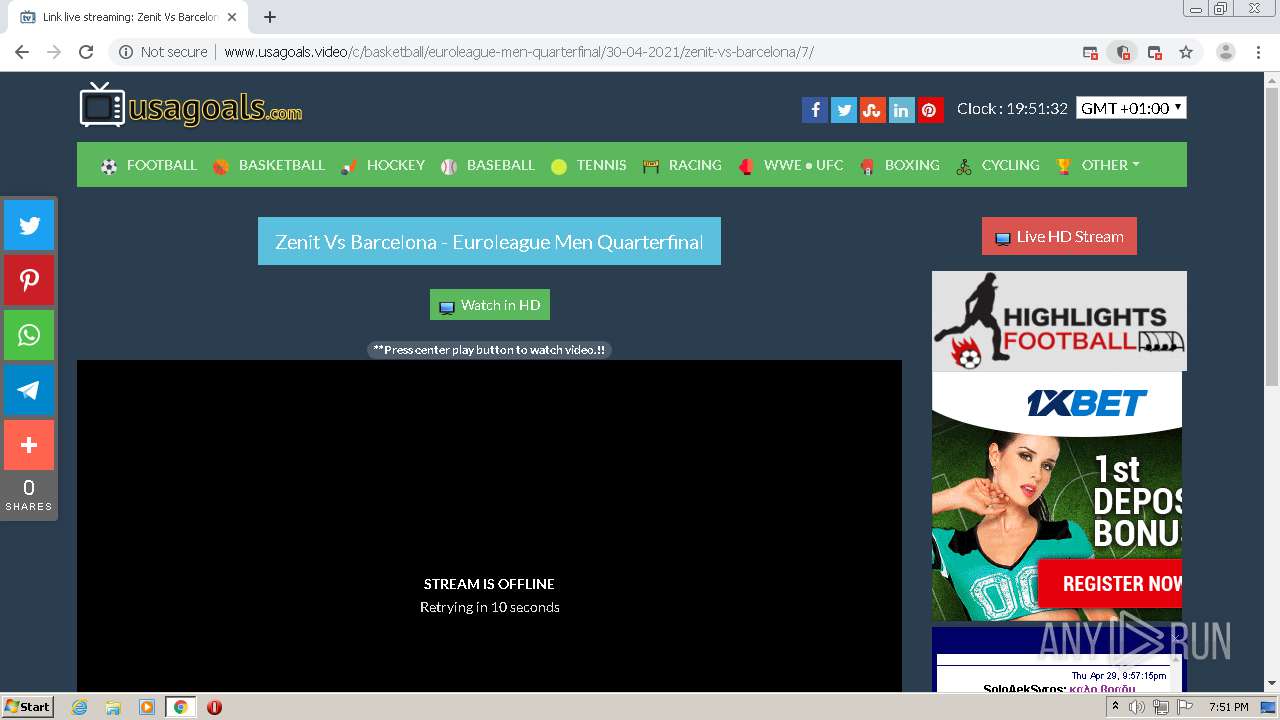
Task: Reload the page in Chrome
Action: [86, 52]
